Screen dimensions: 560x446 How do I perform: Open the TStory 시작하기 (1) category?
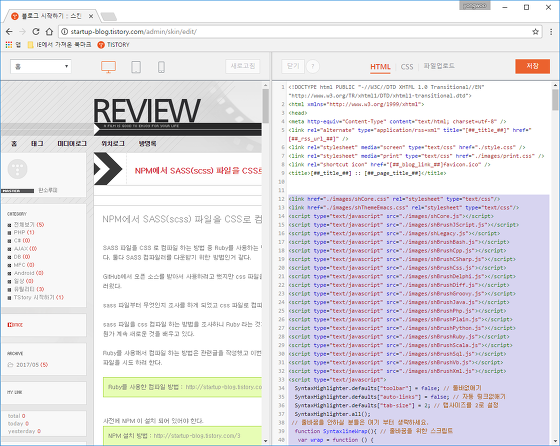click(x=39, y=297)
